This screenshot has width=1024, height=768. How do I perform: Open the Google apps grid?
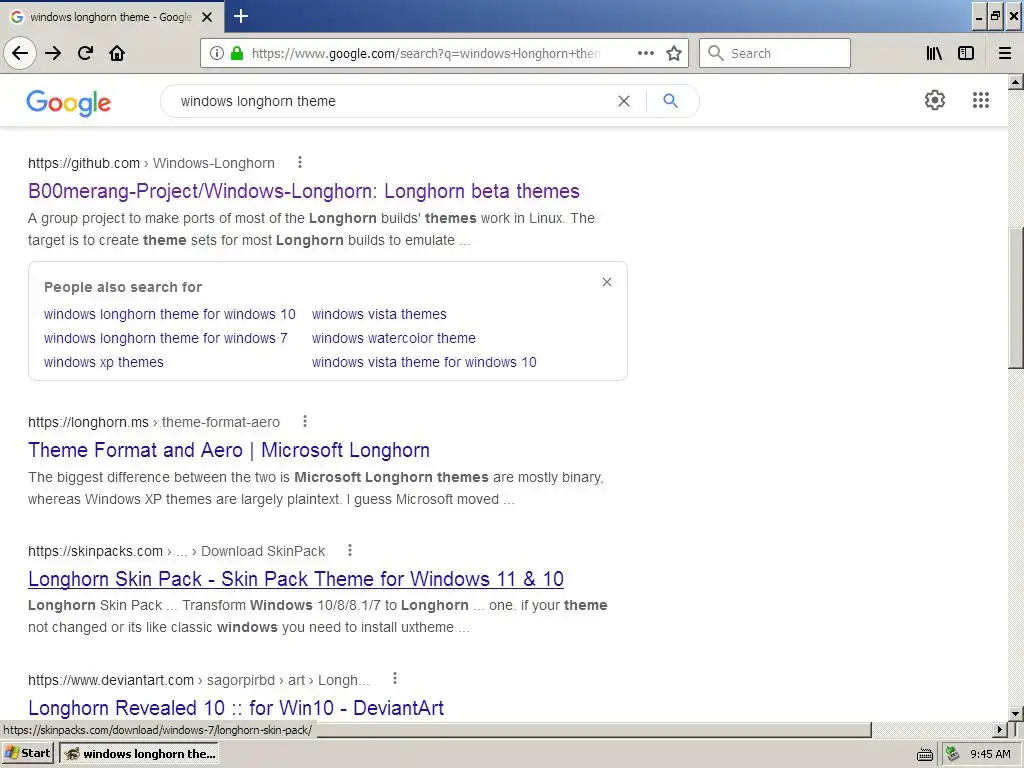click(981, 100)
